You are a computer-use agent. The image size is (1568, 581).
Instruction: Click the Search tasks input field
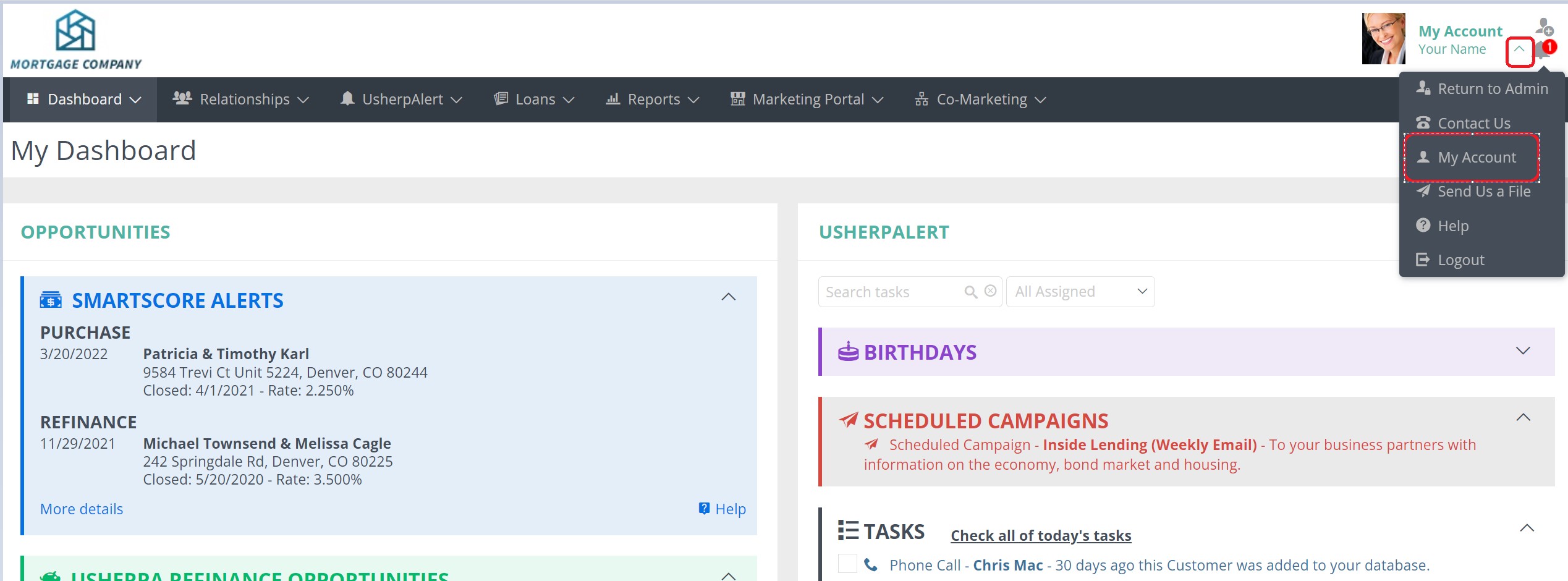(891, 292)
